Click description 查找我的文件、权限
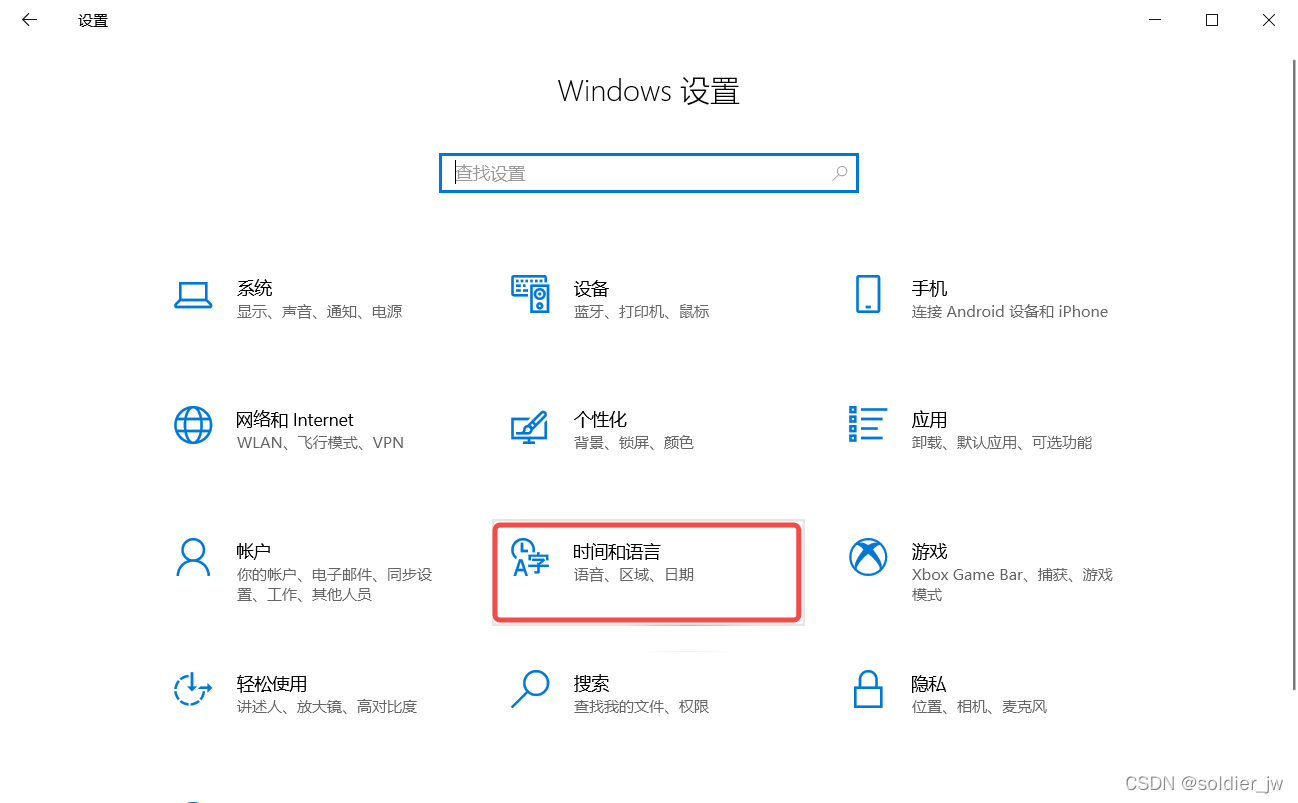The image size is (1298, 803). pyautogui.click(x=642, y=707)
